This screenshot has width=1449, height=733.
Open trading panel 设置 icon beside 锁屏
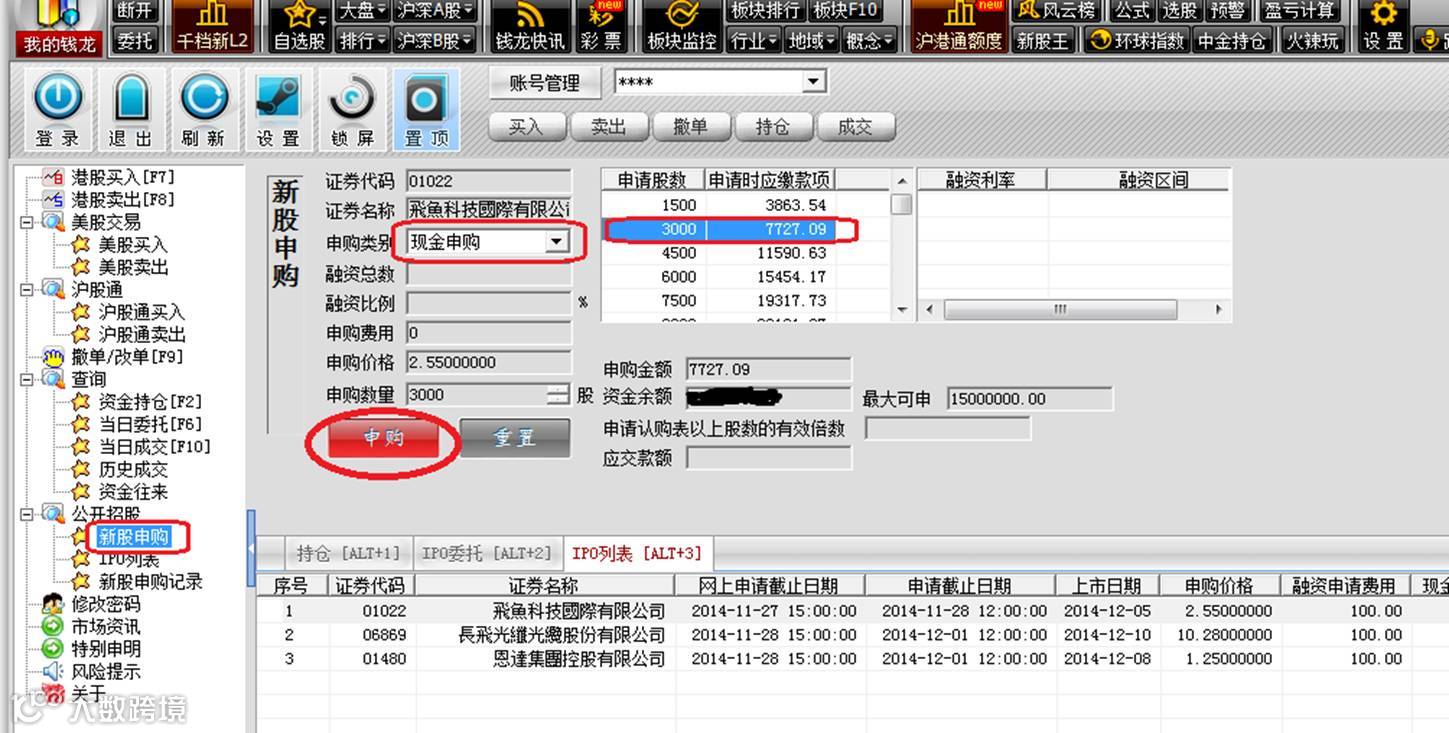278,109
